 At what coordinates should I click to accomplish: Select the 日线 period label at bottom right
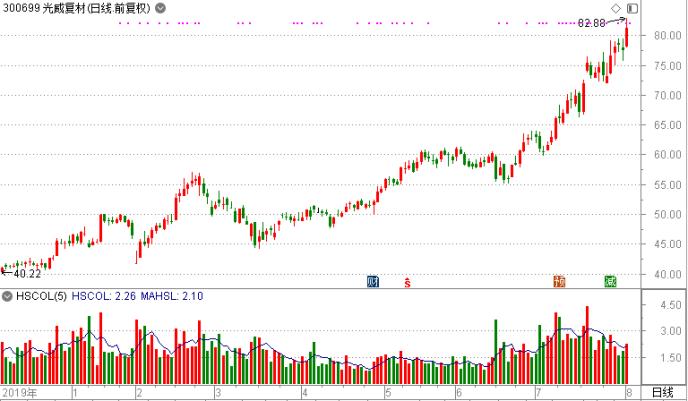tap(663, 391)
